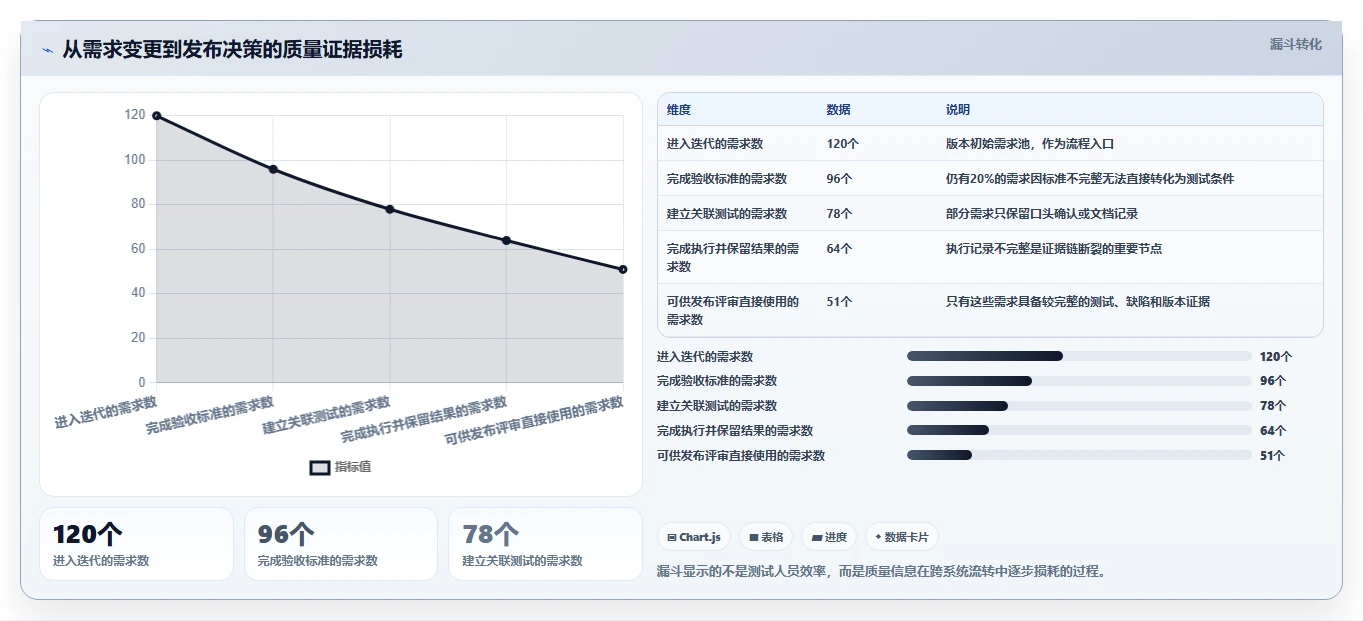Click the 数据 table column header
The width and height of the screenshot is (1363, 621).
tap(839, 110)
